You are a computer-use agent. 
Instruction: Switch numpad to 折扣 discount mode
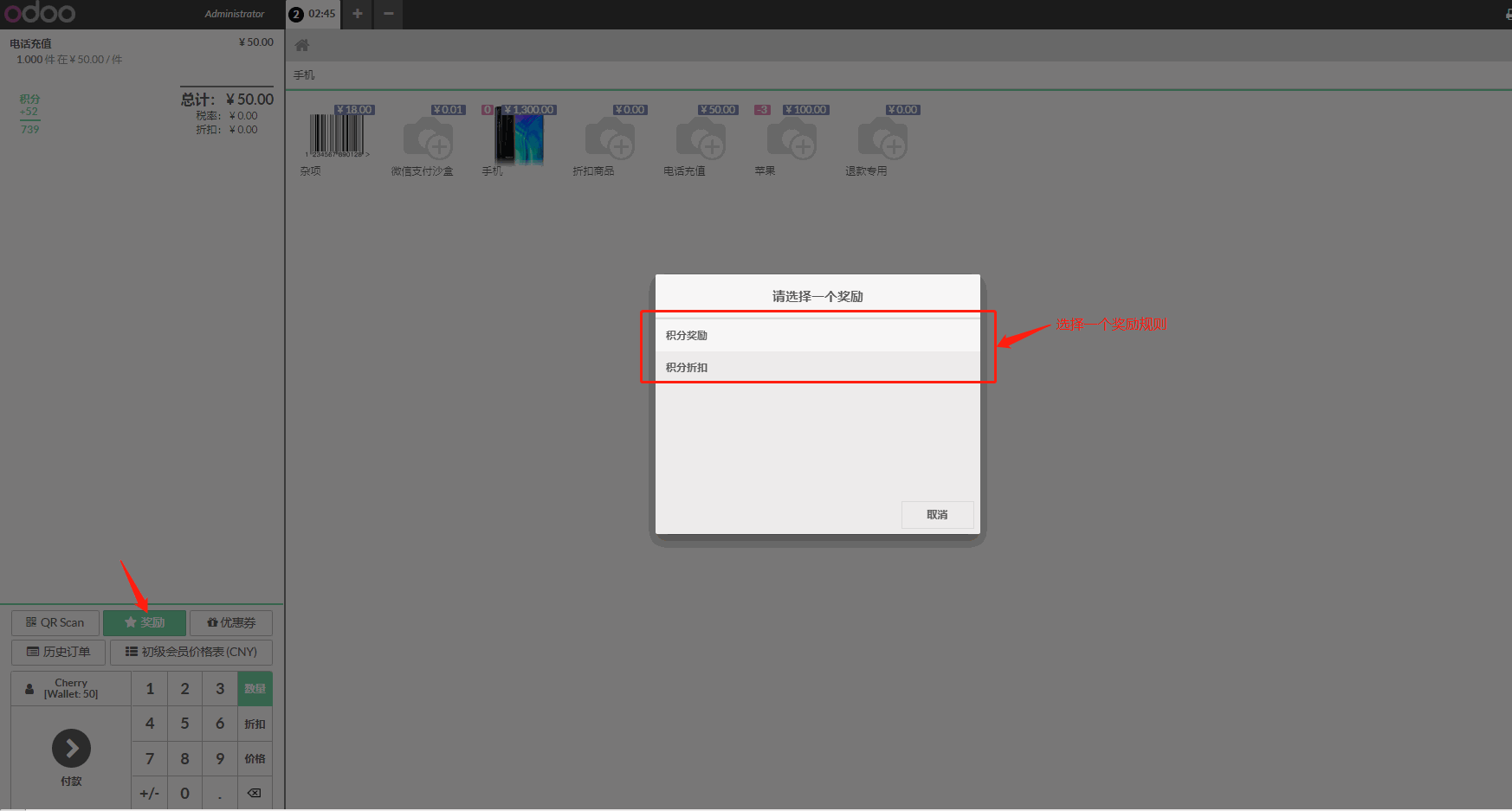pos(255,724)
